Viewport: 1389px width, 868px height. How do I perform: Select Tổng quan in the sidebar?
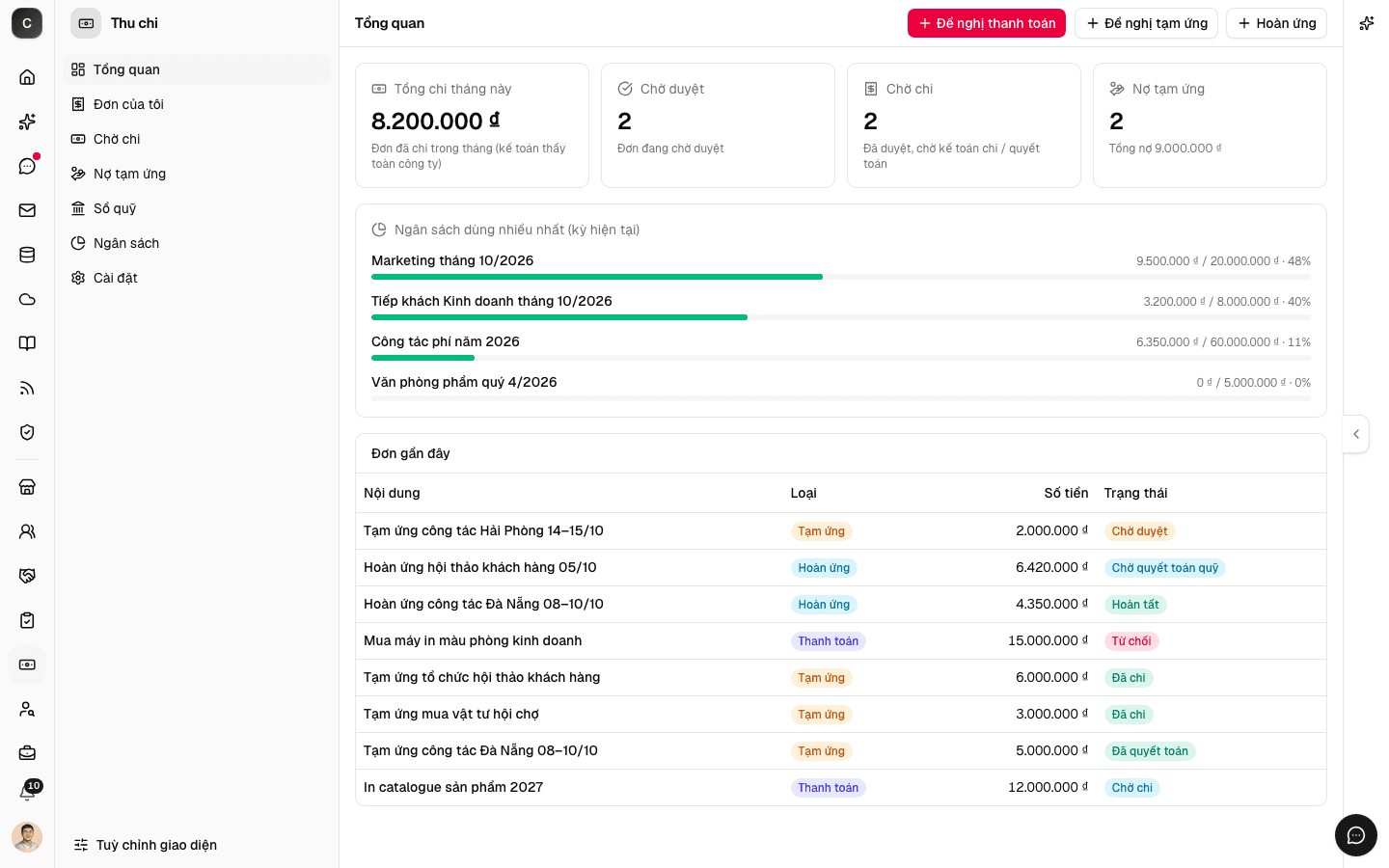[197, 69]
